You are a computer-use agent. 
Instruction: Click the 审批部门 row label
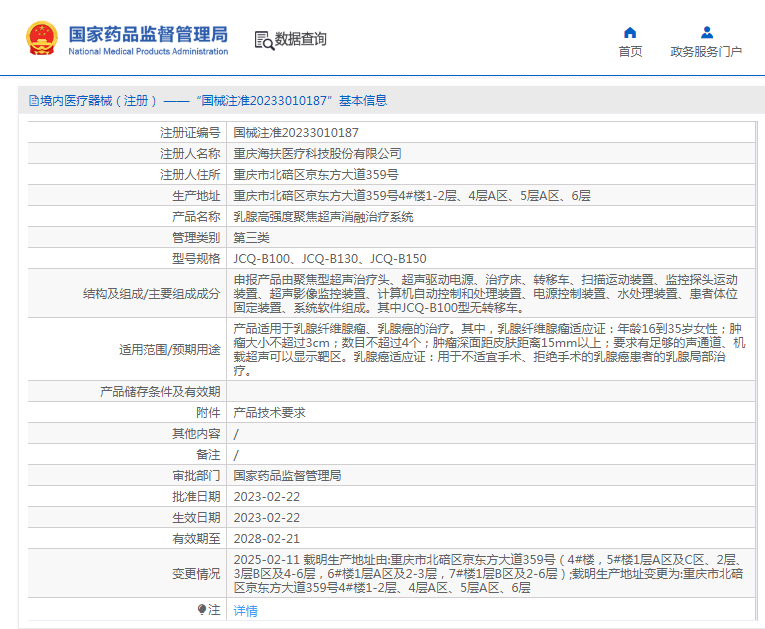point(196,476)
